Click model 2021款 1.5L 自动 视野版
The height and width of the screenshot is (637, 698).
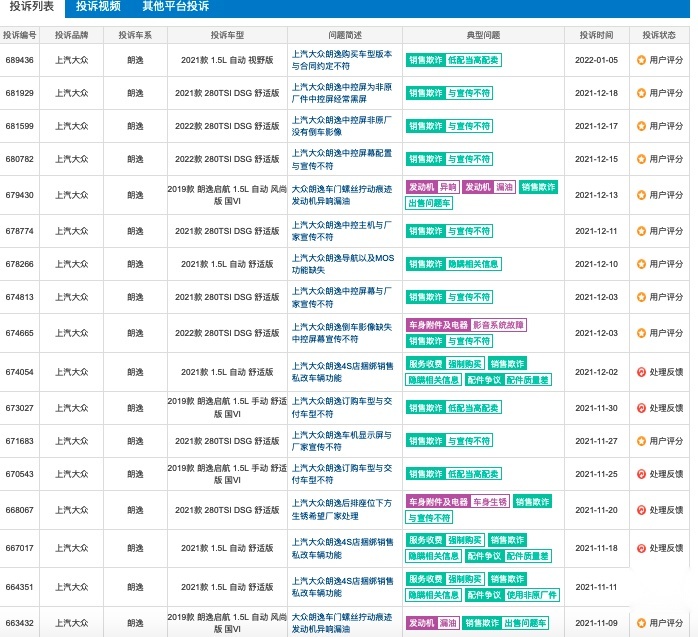coord(227,60)
